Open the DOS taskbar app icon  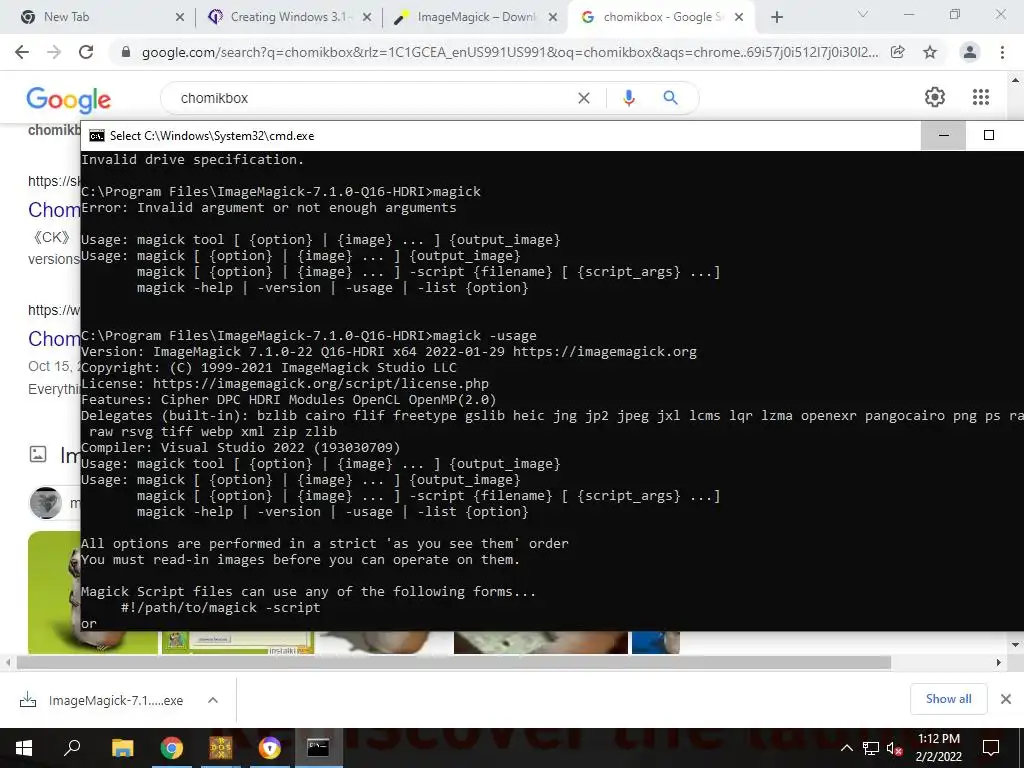pos(220,748)
